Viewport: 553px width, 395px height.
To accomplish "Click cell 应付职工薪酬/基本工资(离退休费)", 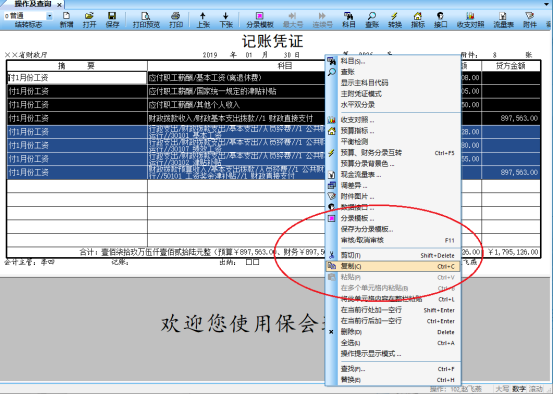I will (x=236, y=78).
